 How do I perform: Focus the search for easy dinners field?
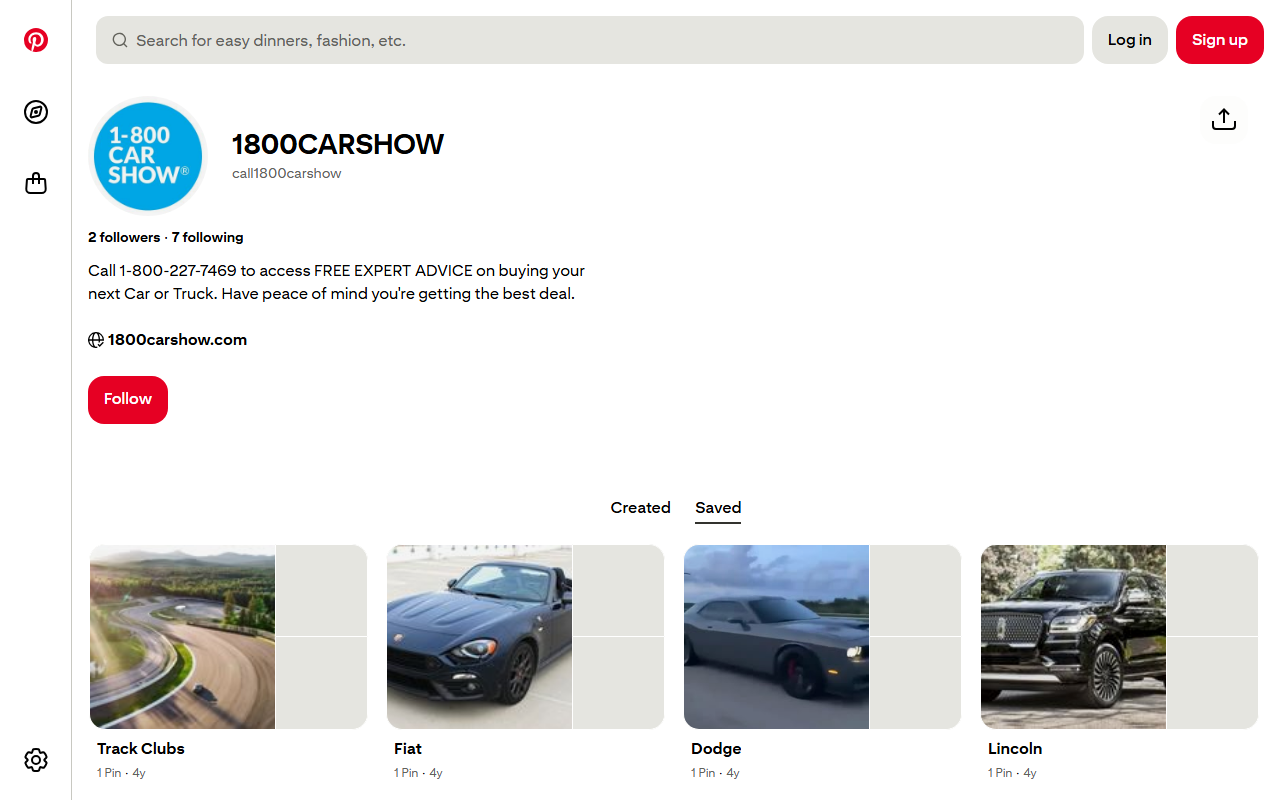click(x=590, y=40)
